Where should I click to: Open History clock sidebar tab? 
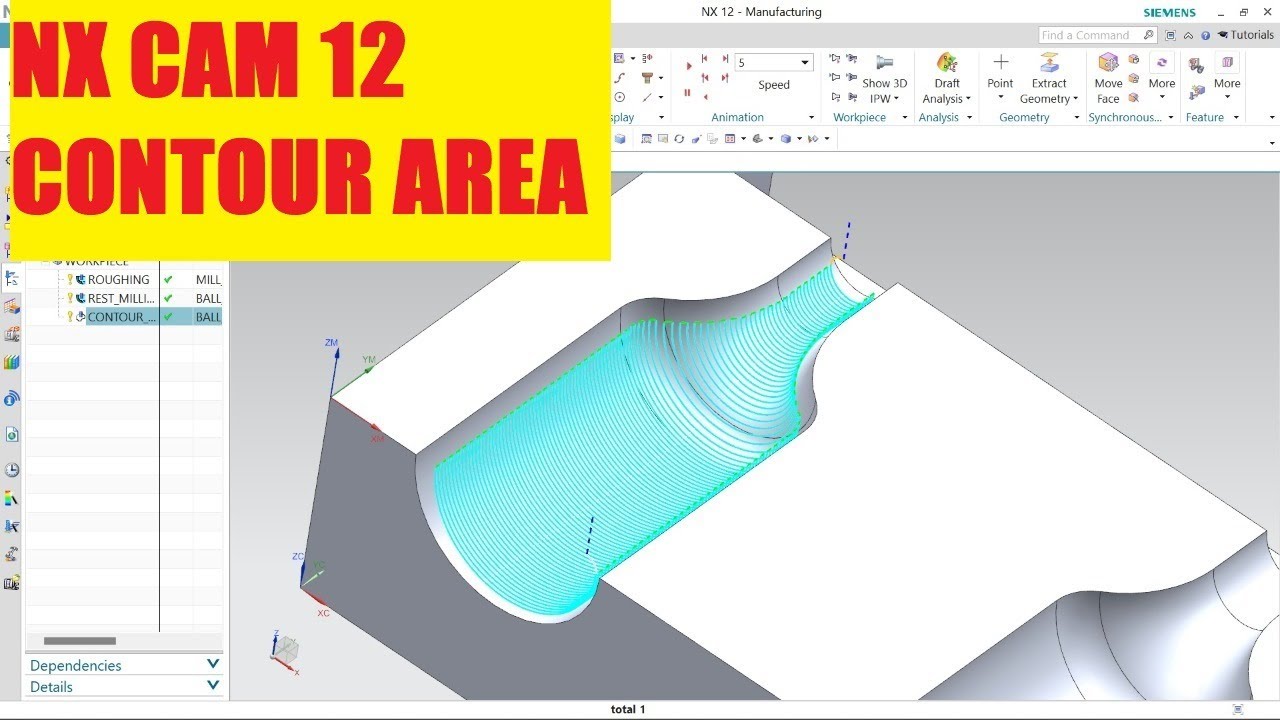point(11,470)
